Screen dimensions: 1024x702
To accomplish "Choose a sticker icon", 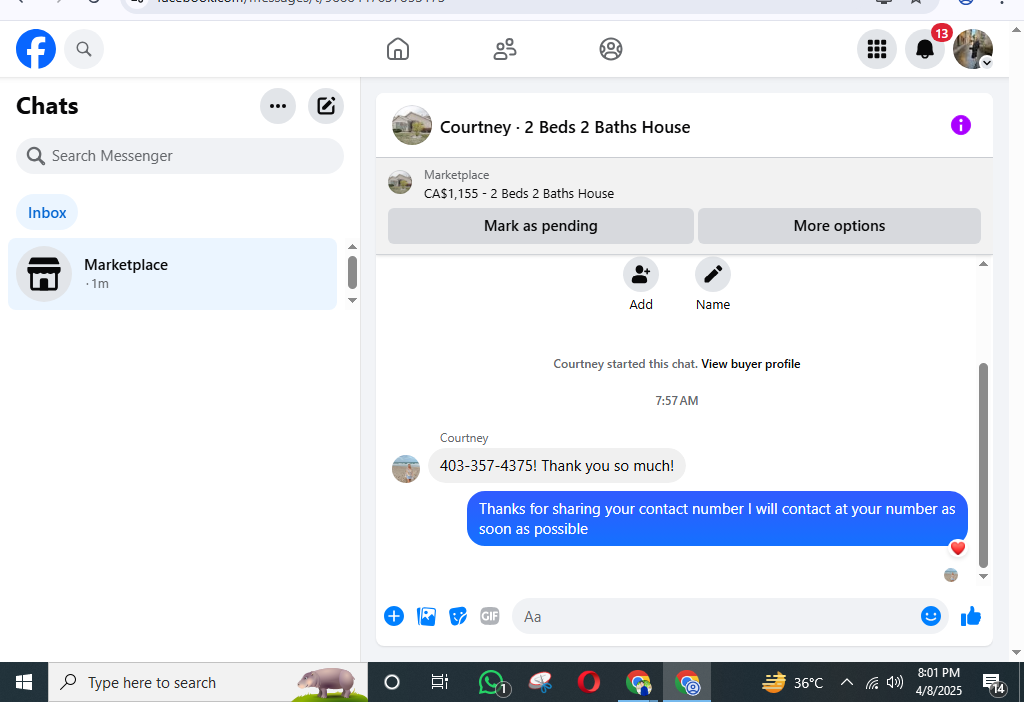I will click(x=458, y=616).
